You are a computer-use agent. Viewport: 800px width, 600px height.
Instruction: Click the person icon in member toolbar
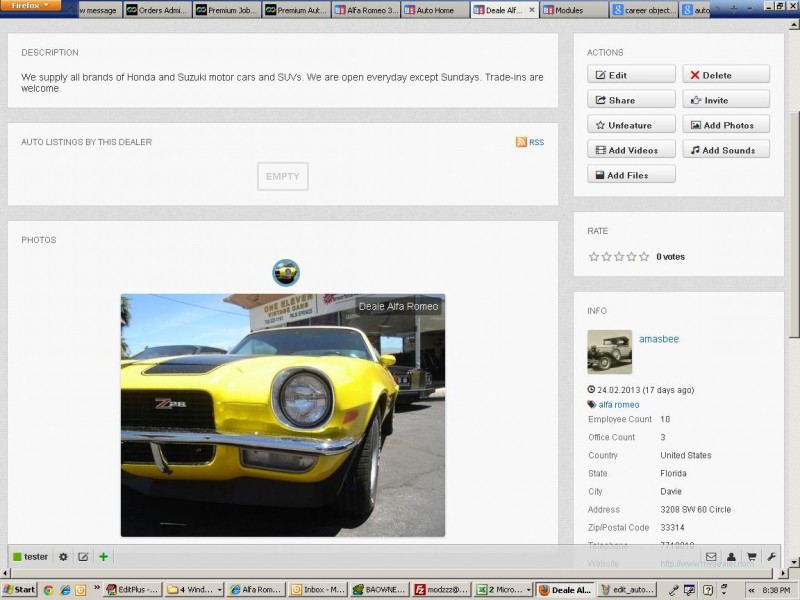click(x=731, y=557)
